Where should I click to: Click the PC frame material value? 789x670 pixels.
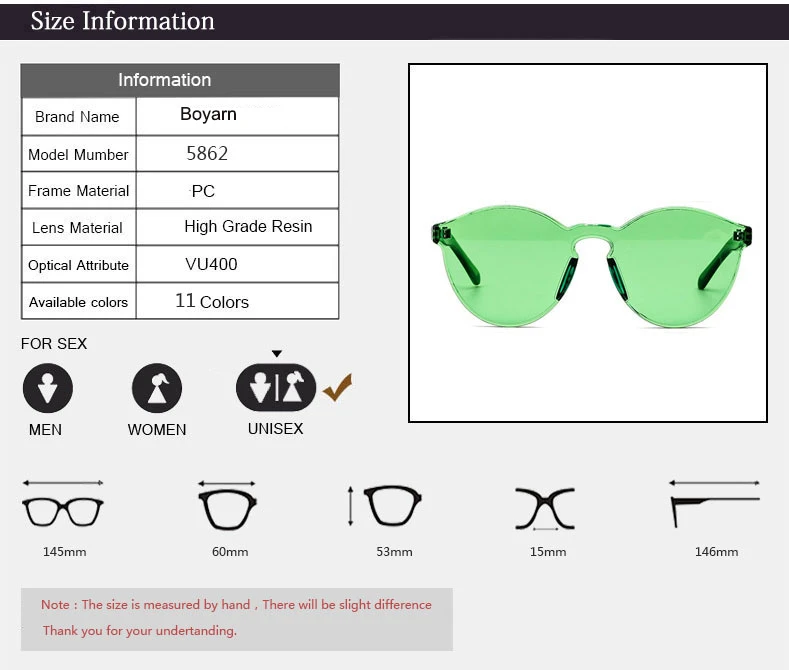[x=203, y=191]
